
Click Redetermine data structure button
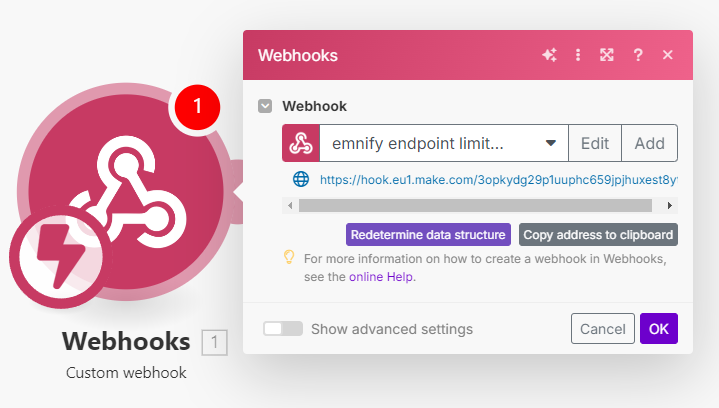[428, 235]
